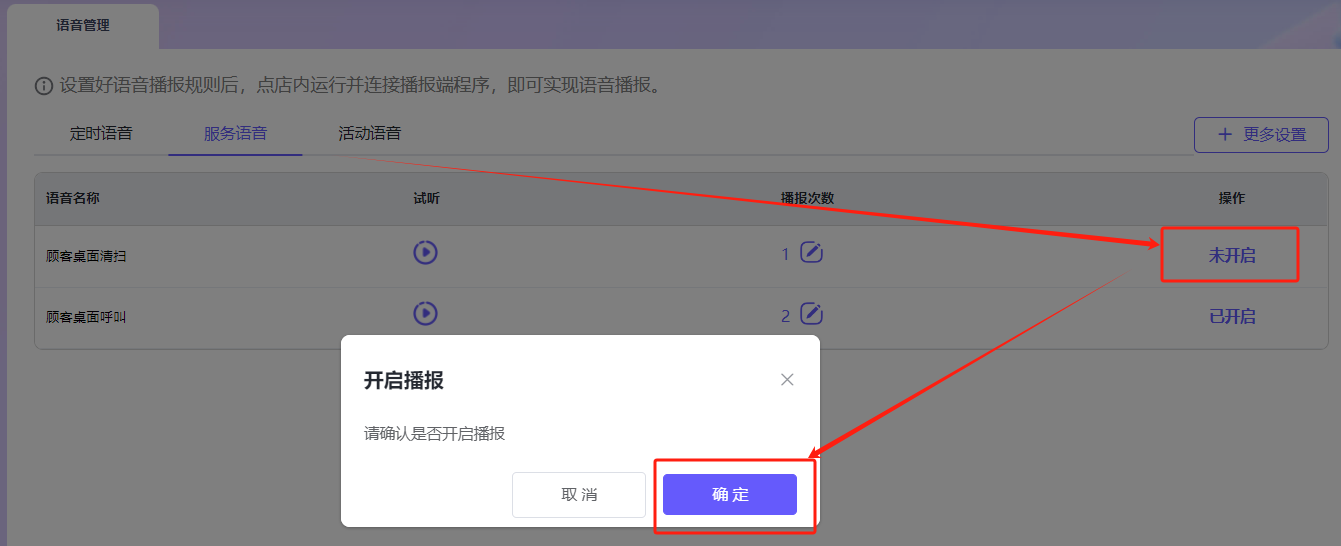
Task: Switch to the 定时语音 tab
Action: click(101, 133)
